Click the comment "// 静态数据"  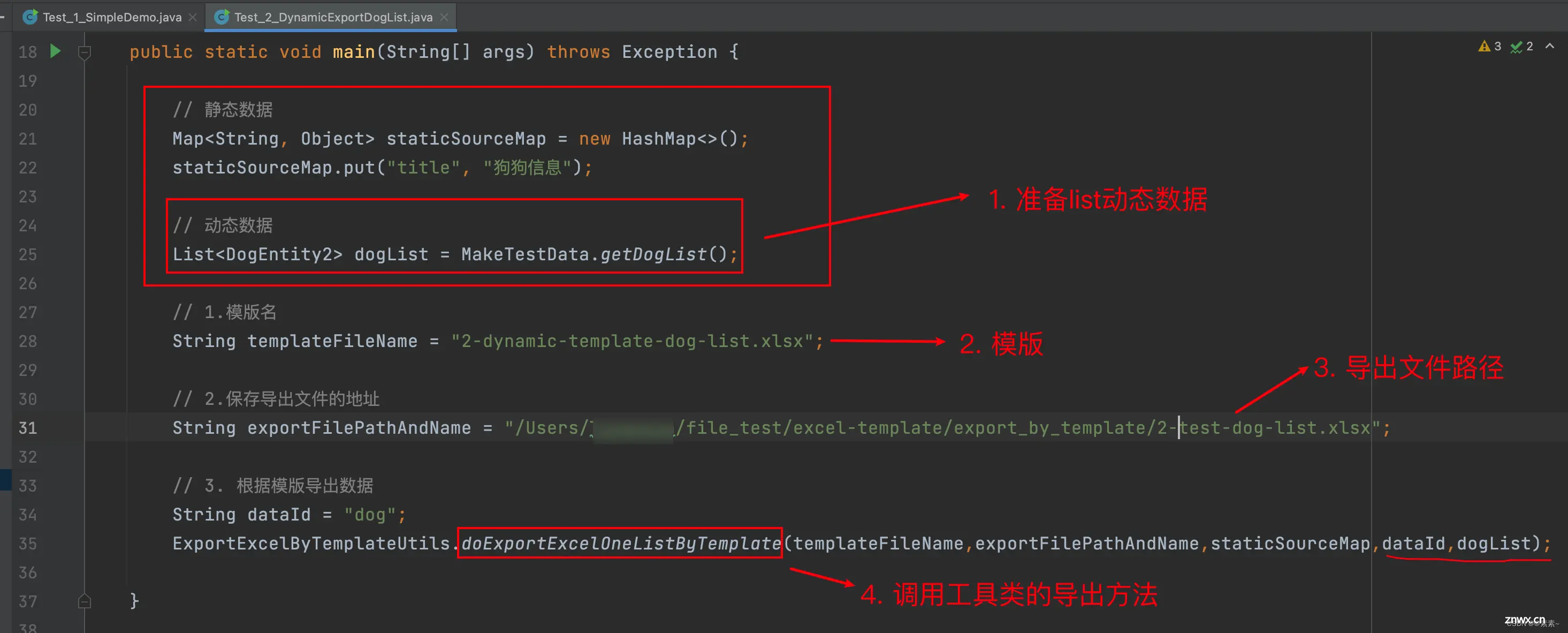click(x=223, y=110)
